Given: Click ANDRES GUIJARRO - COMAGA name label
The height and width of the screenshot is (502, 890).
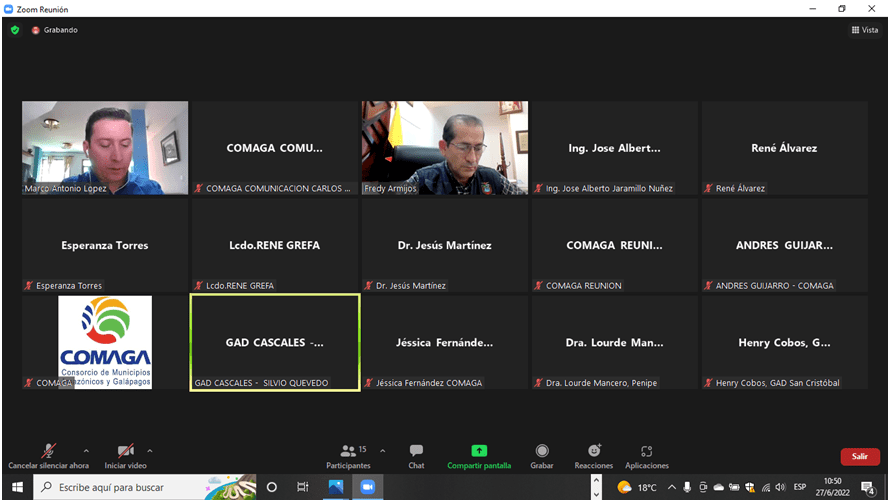Looking at the screenshot, I should [x=774, y=286].
